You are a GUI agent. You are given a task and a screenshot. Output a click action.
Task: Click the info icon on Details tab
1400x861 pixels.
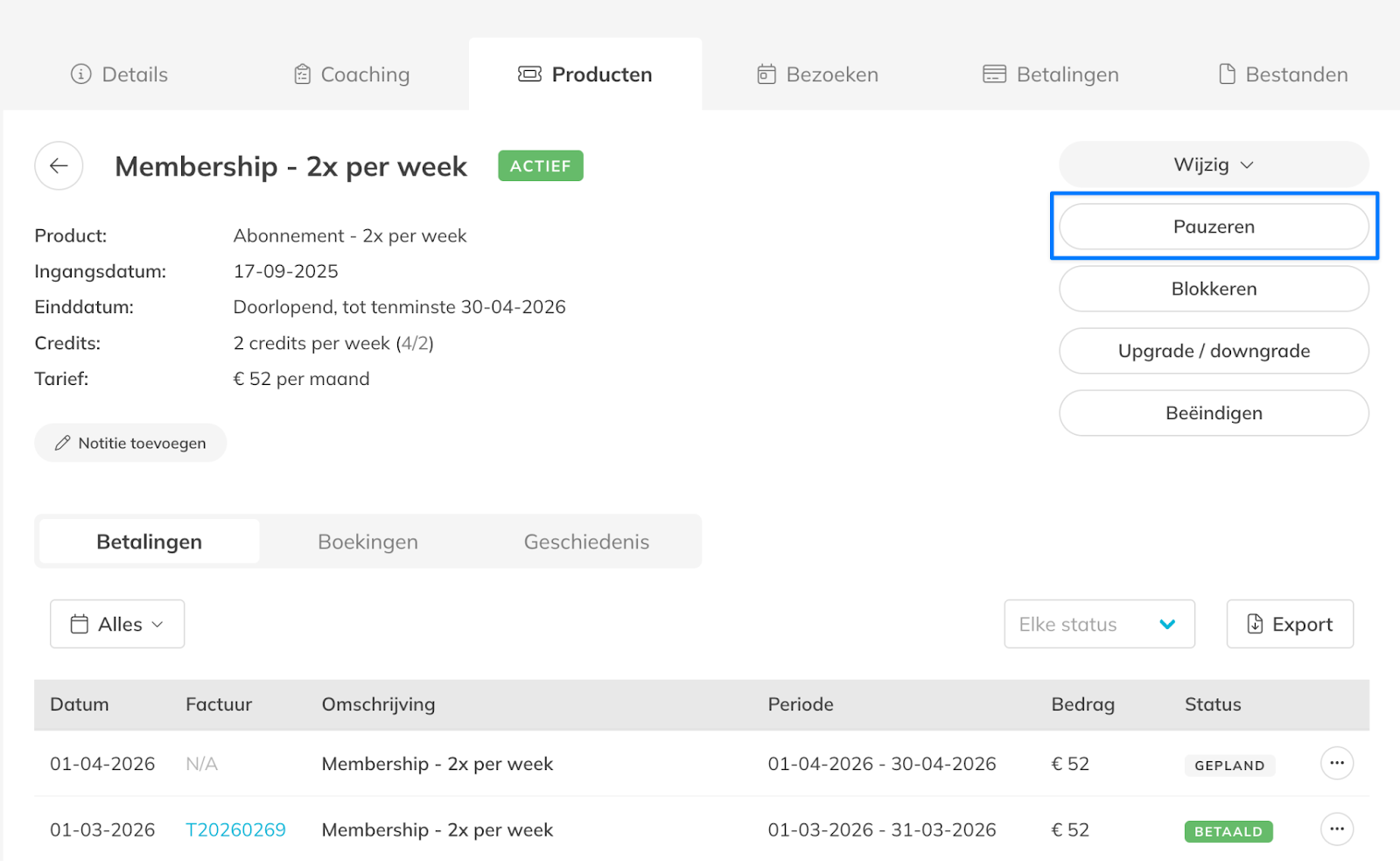80,74
